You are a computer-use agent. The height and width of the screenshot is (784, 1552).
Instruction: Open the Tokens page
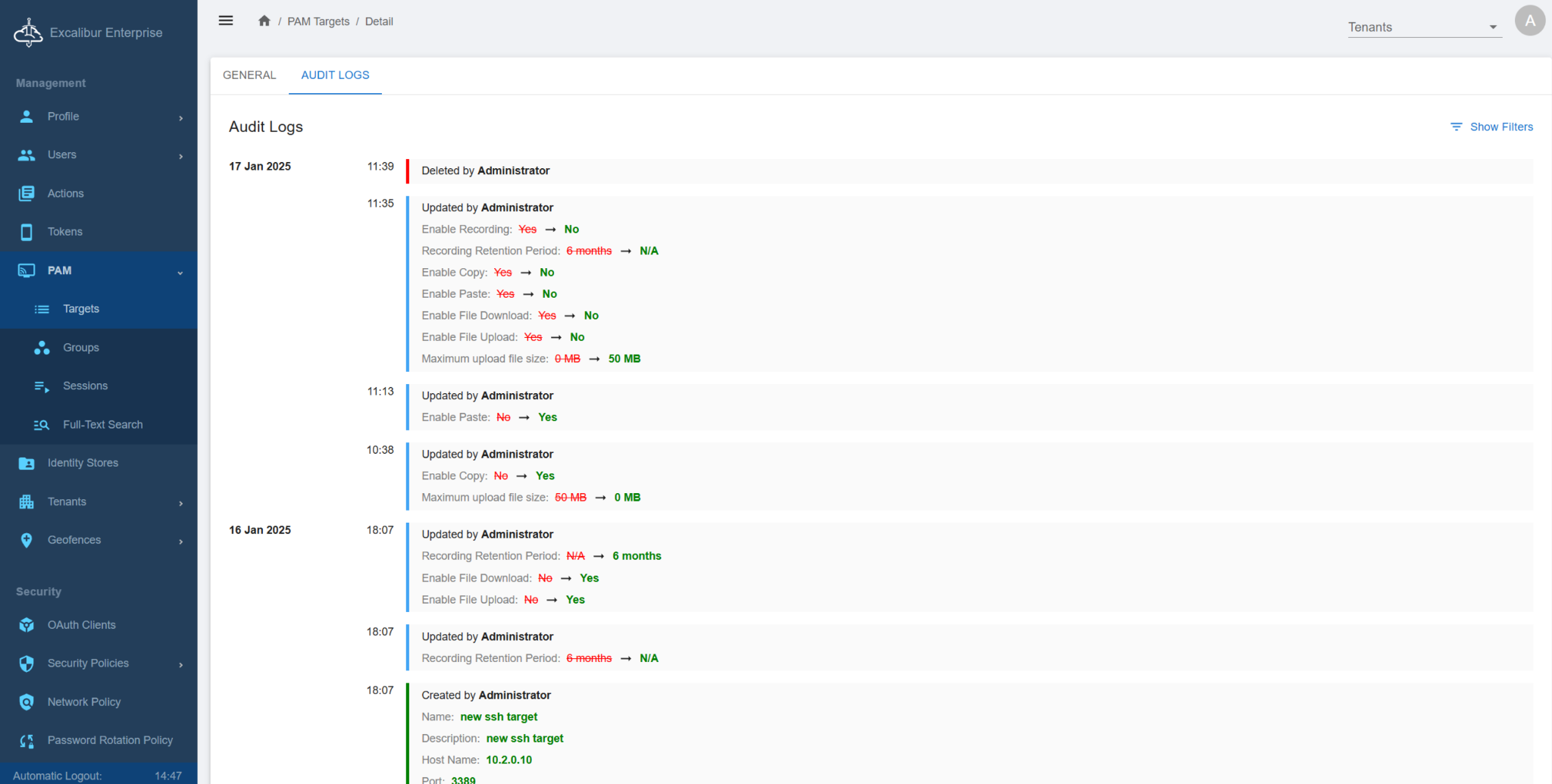click(x=99, y=232)
